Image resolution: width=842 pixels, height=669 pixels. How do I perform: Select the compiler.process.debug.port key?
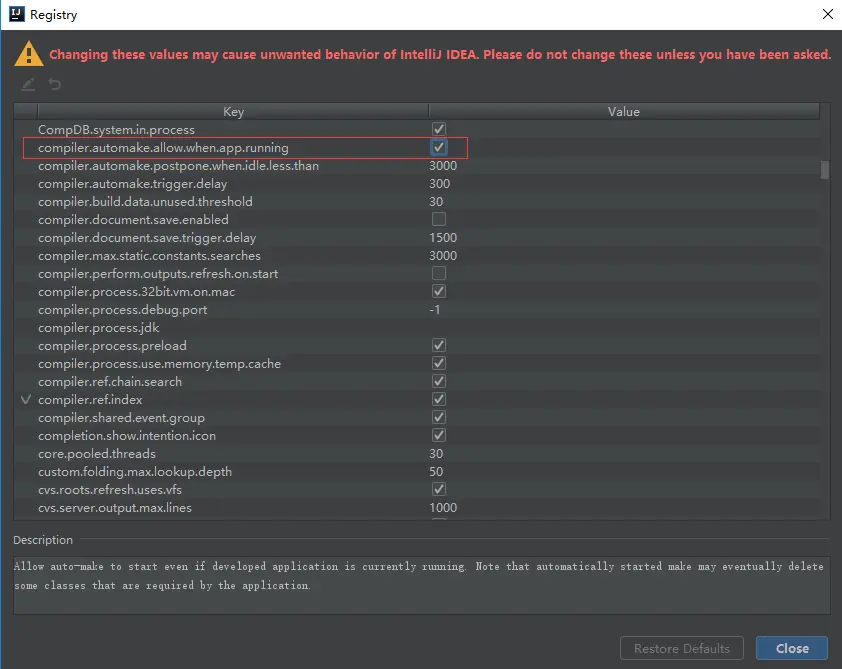click(122, 310)
